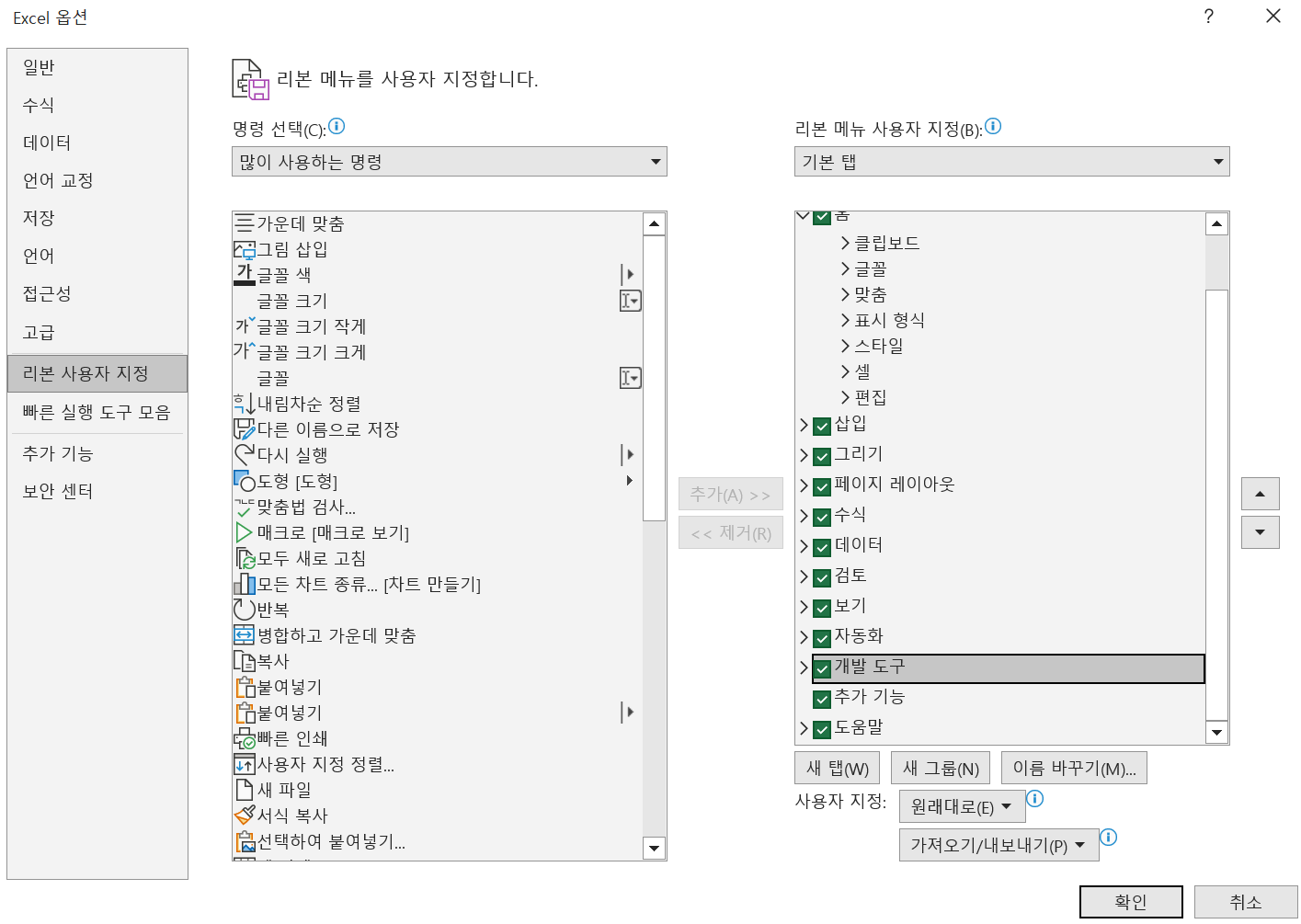Open the 보안 센터 category
The height and width of the screenshot is (924, 1301).
click(x=97, y=491)
